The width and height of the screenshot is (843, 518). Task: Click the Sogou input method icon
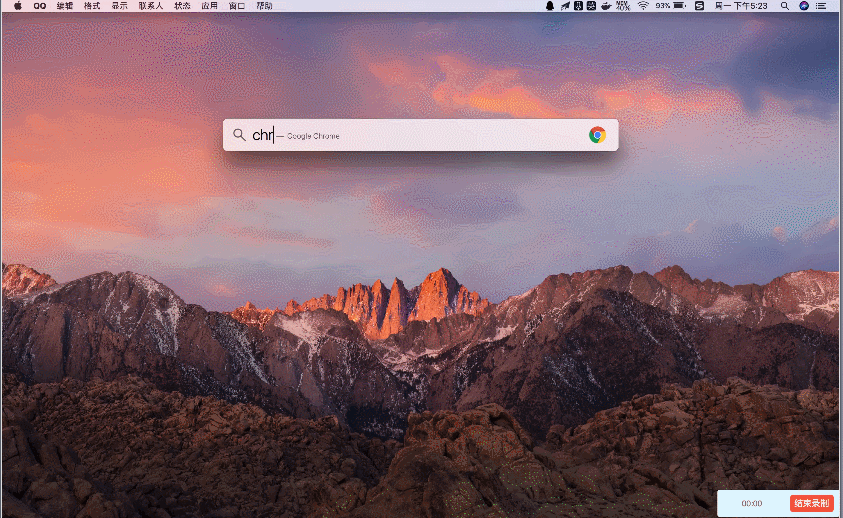699,6
